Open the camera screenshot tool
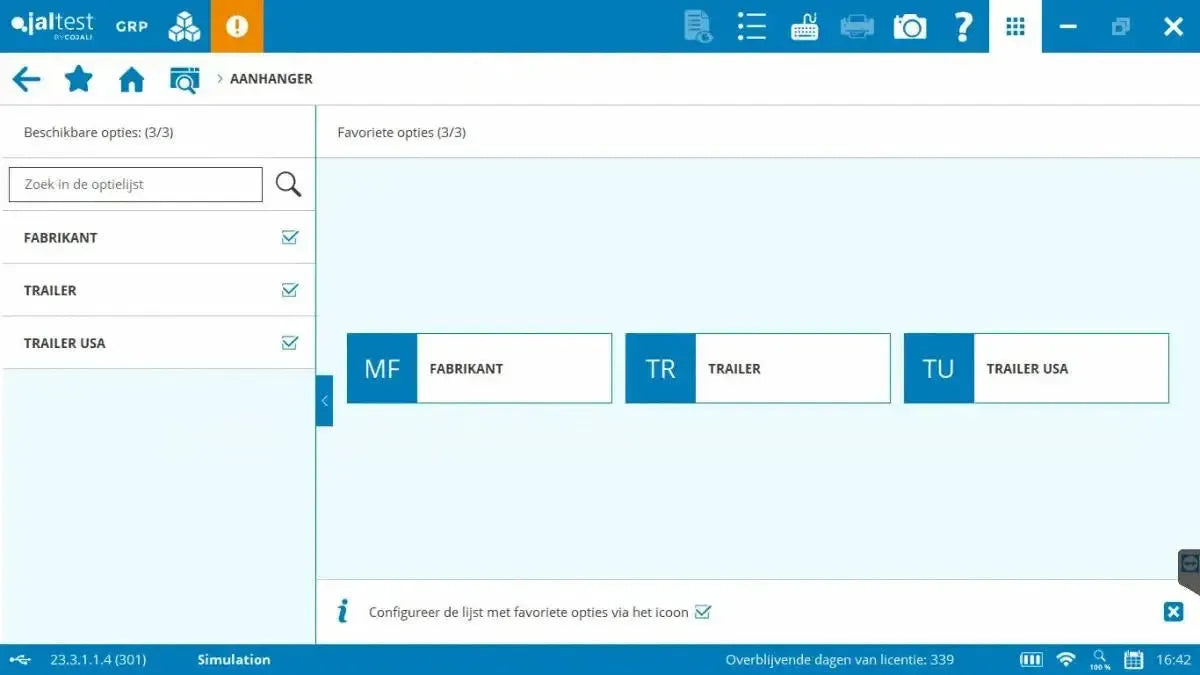 (x=909, y=26)
